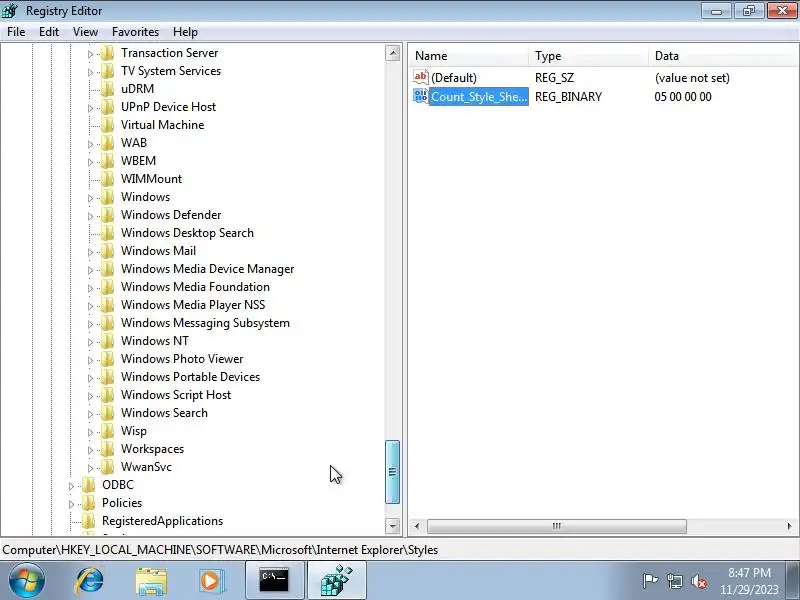
Task: Select the Policies tree item
Action: [x=122, y=503]
